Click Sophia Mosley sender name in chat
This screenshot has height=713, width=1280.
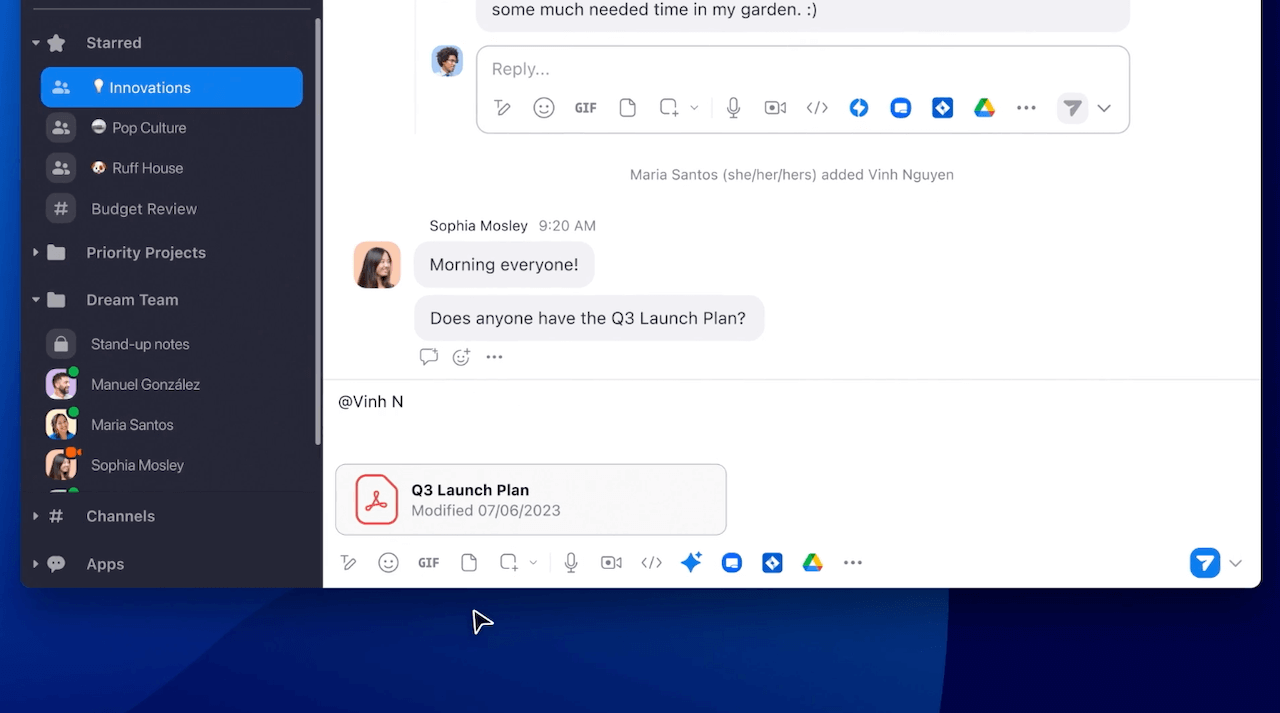pyautogui.click(x=478, y=226)
